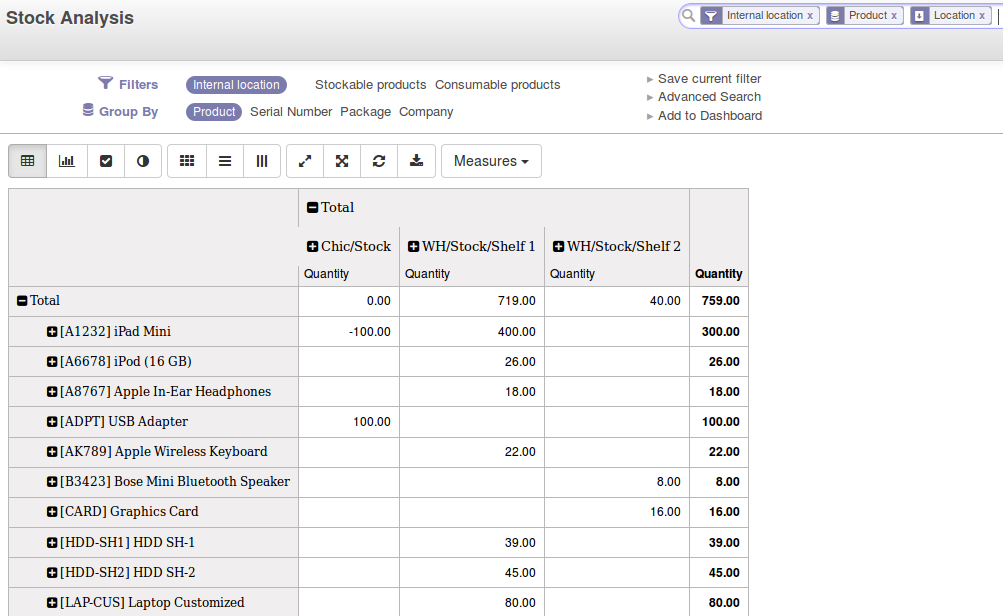
Task: Expand the Advanced Search section
Action: [709, 97]
